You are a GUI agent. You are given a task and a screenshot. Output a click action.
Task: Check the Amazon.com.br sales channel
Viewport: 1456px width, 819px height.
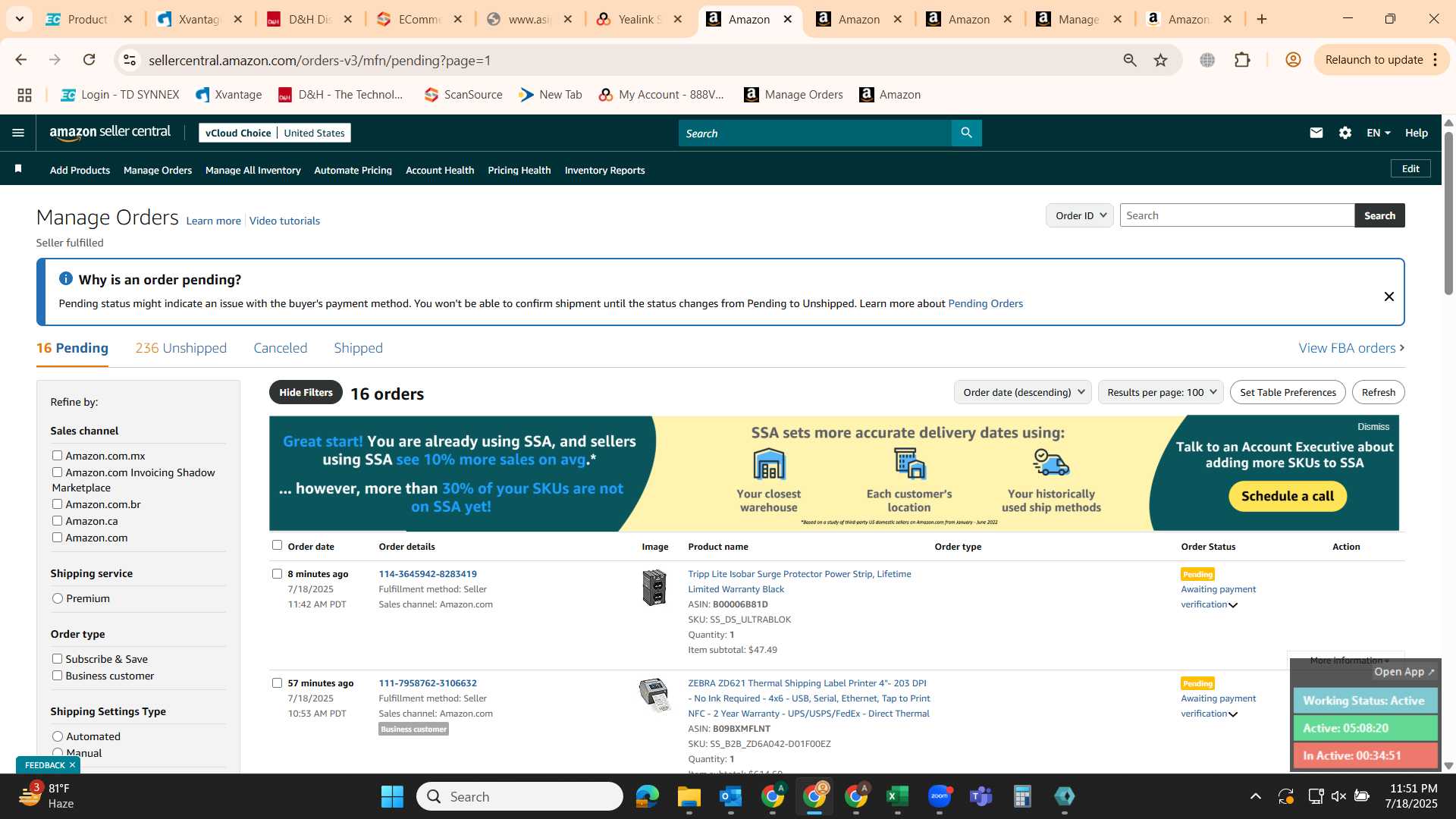tap(57, 504)
